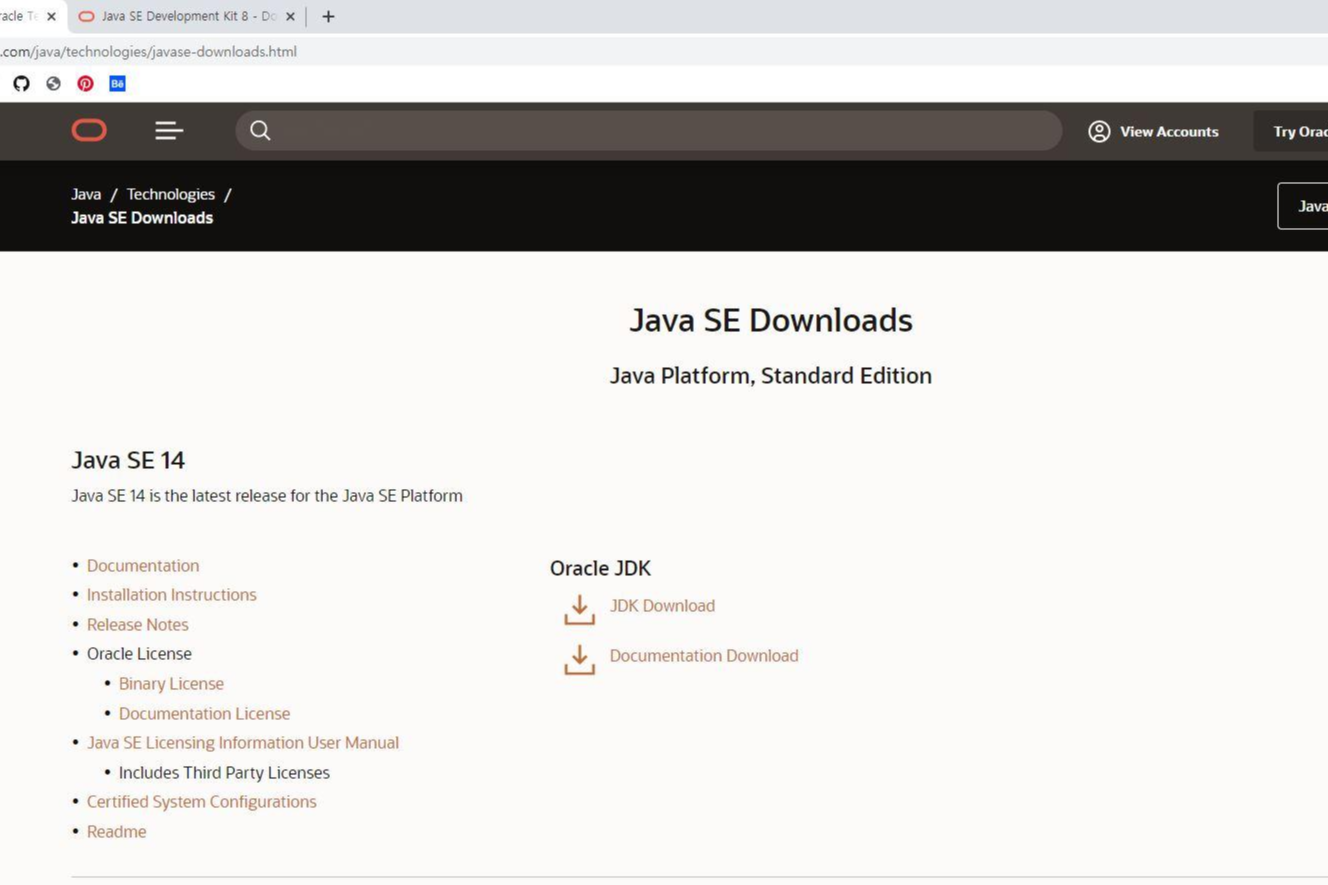The height and width of the screenshot is (885, 1328).
Task: Click the View Accounts user icon
Action: click(x=1099, y=132)
